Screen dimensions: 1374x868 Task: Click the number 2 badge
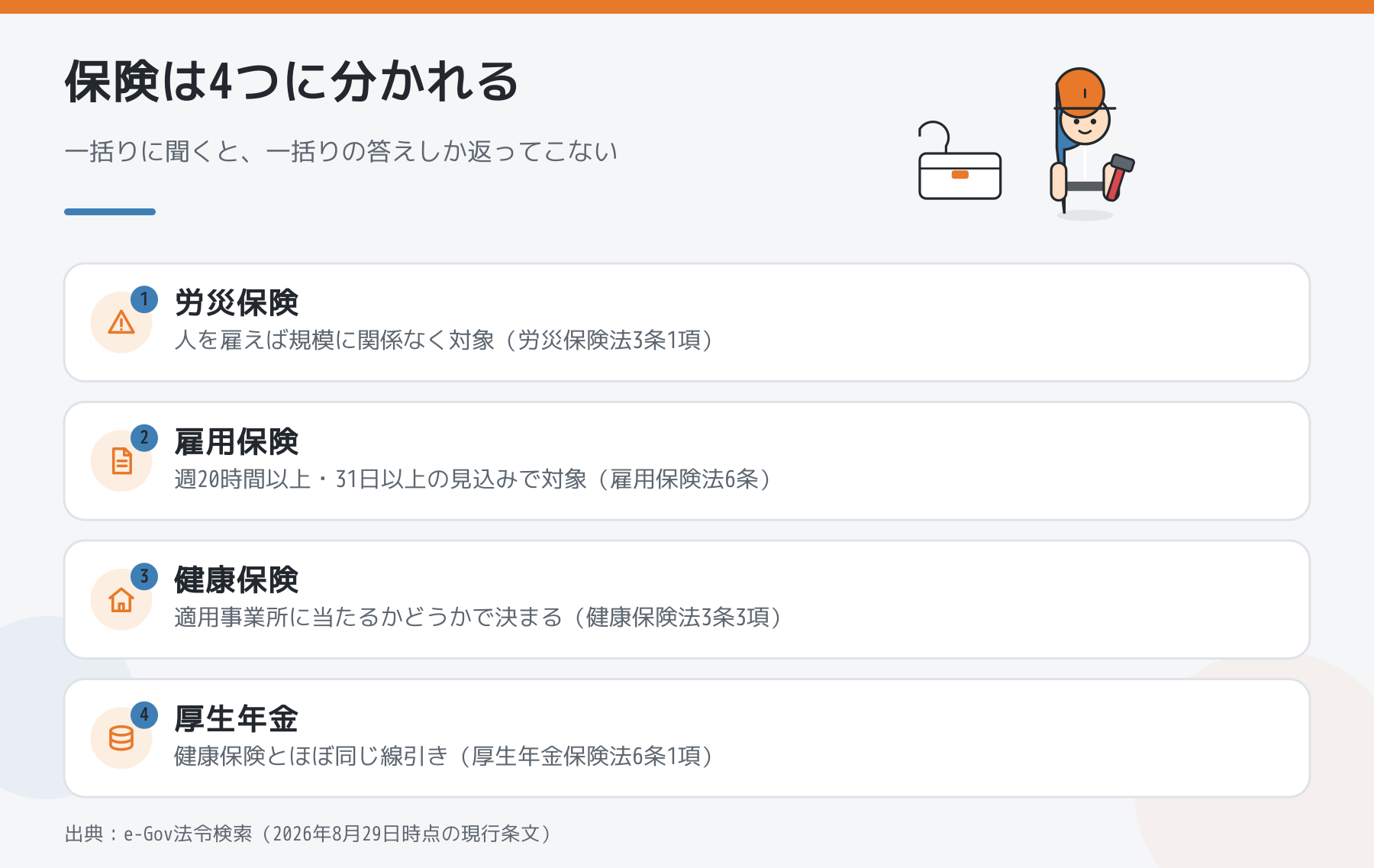pyautogui.click(x=144, y=437)
